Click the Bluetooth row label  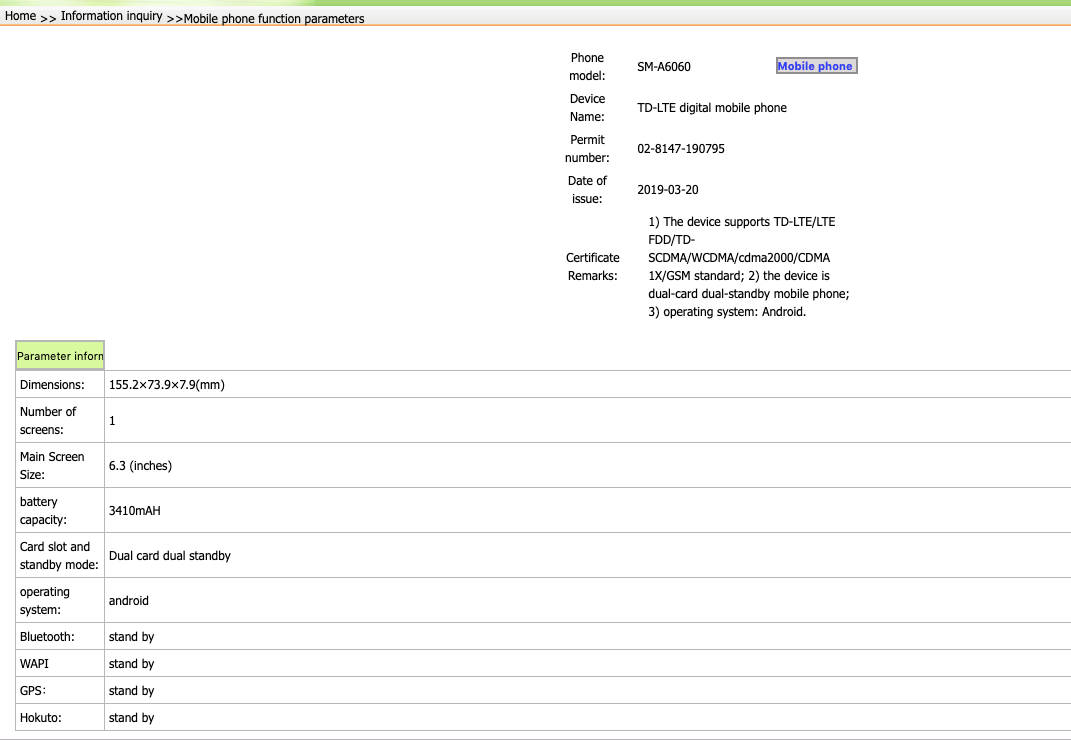pyautogui.click(x=47, y=637)
